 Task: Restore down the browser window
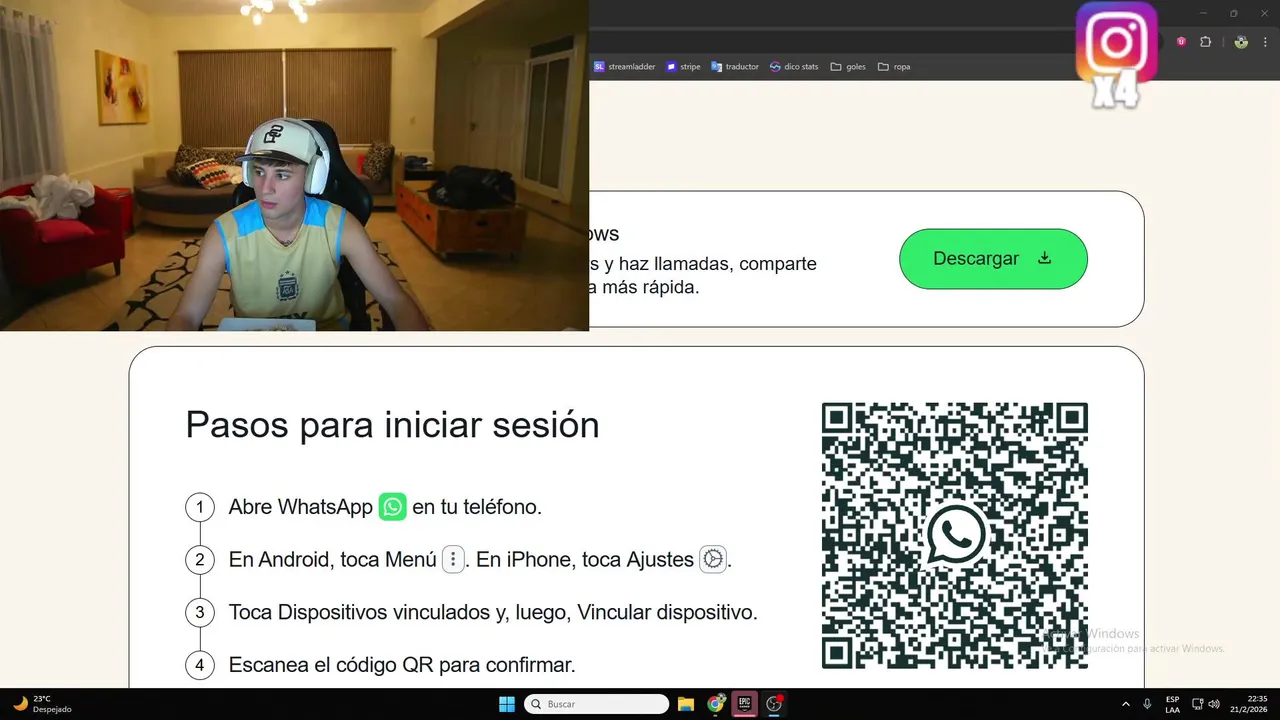1233,13
